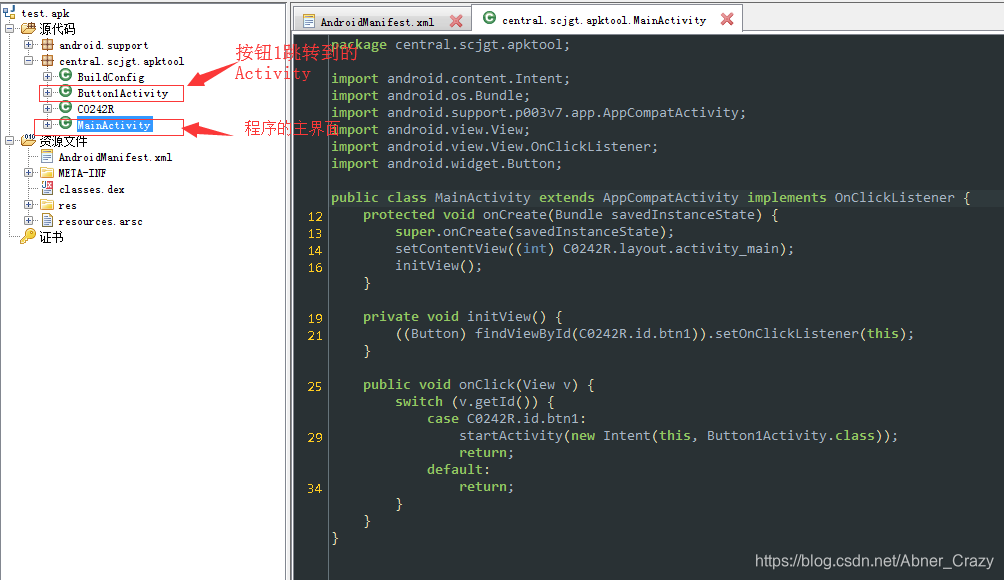Click the Button1Activity class icon
The width and height of the screenshot is (1004, 580).
coord(65,92)
